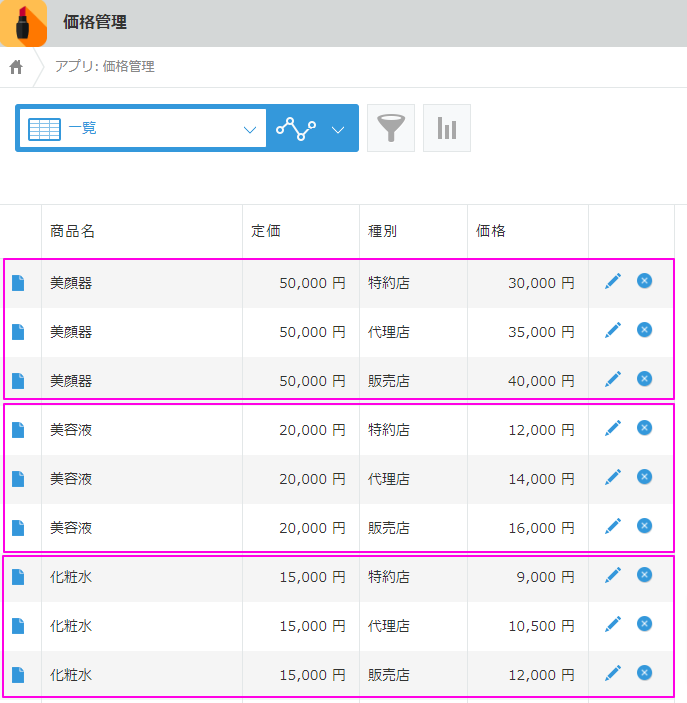
Task: Open record details for 美容液 販売店 row
Action: 18,528
